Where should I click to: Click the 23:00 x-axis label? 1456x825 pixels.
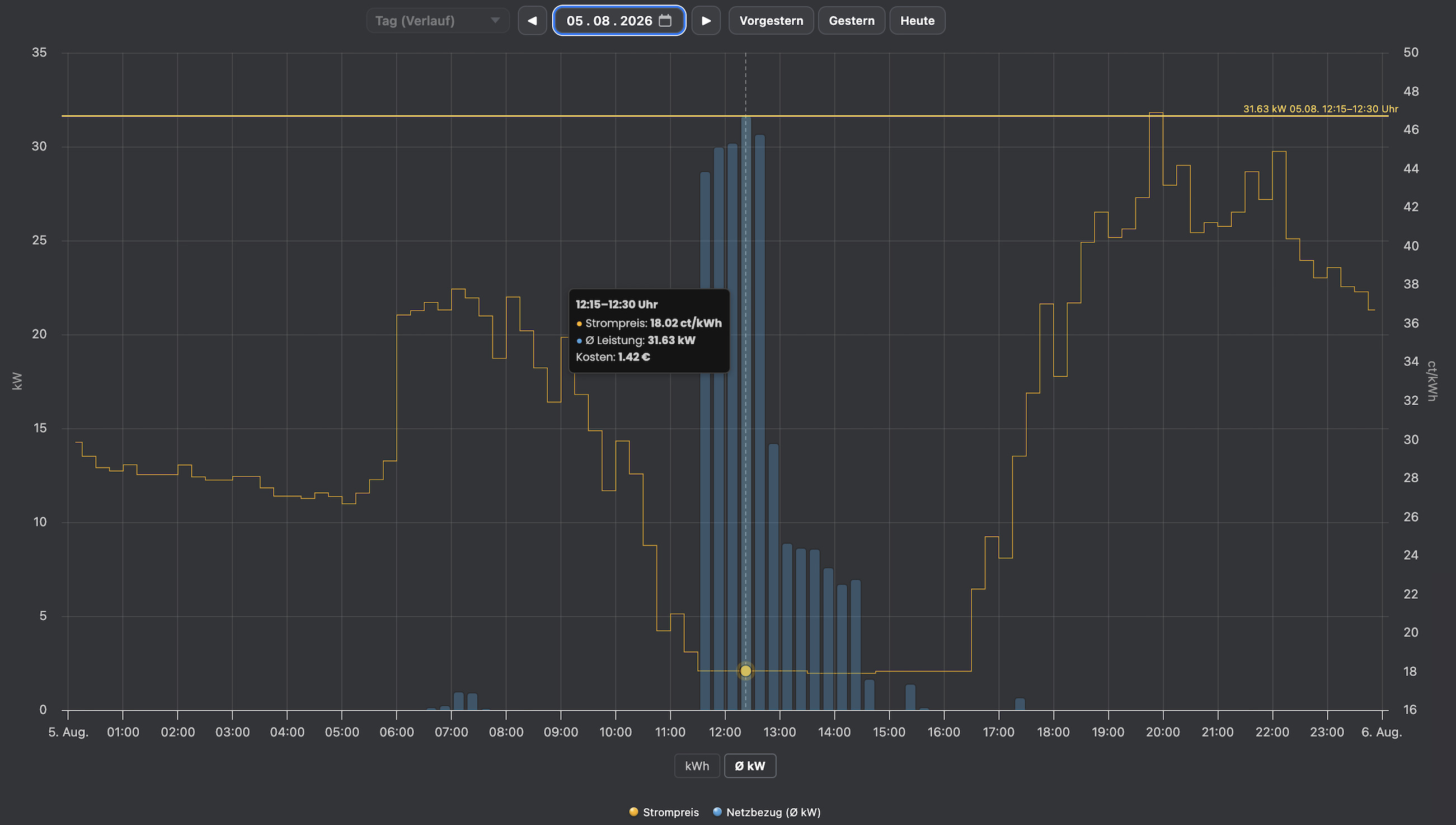coord(1327,732)
